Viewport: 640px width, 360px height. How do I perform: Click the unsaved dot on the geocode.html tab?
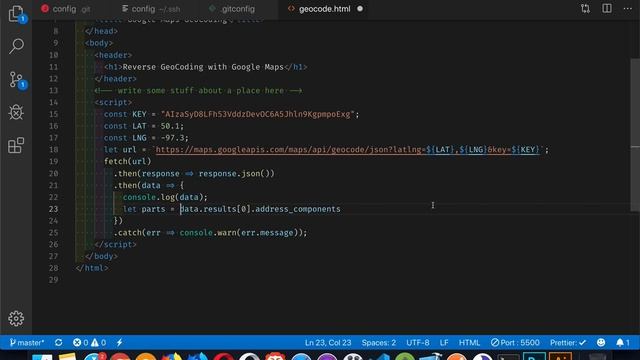click(x=360, y=9)
